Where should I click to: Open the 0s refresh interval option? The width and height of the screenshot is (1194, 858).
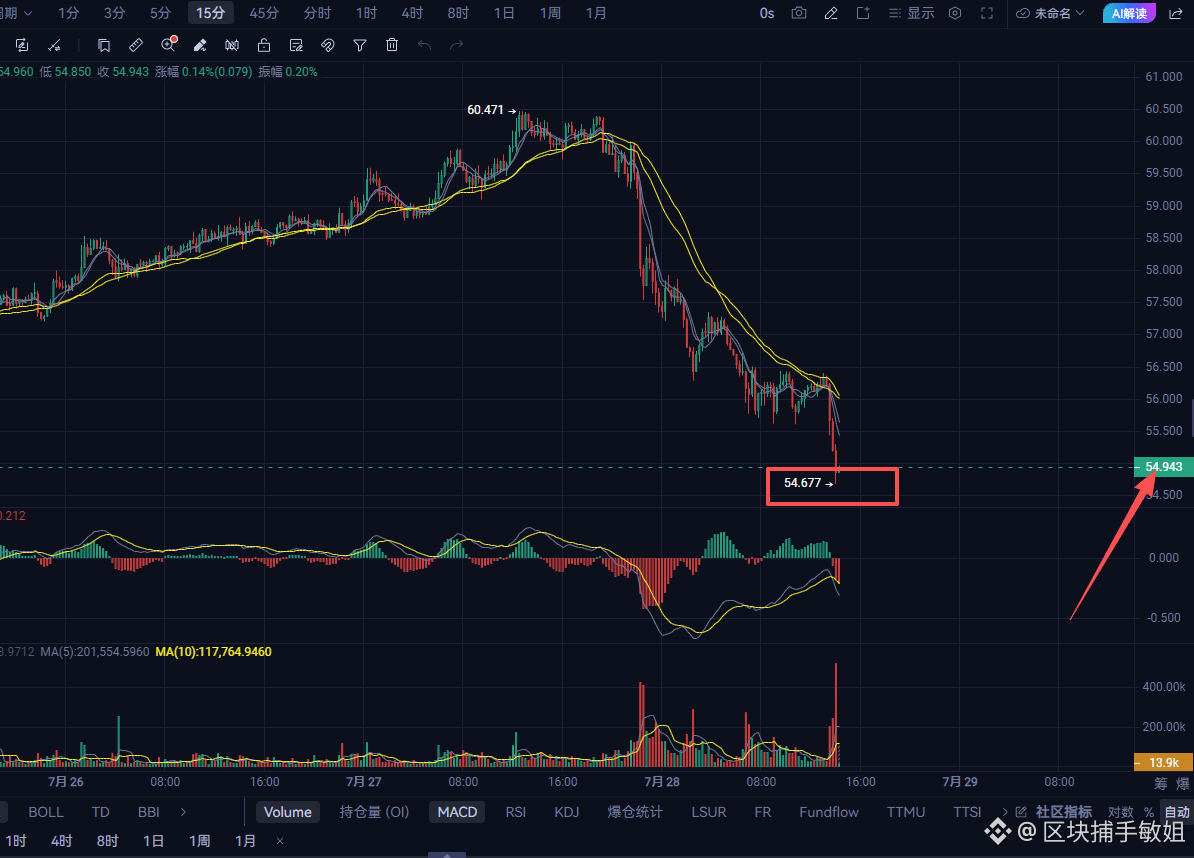(x=767, y=13)
